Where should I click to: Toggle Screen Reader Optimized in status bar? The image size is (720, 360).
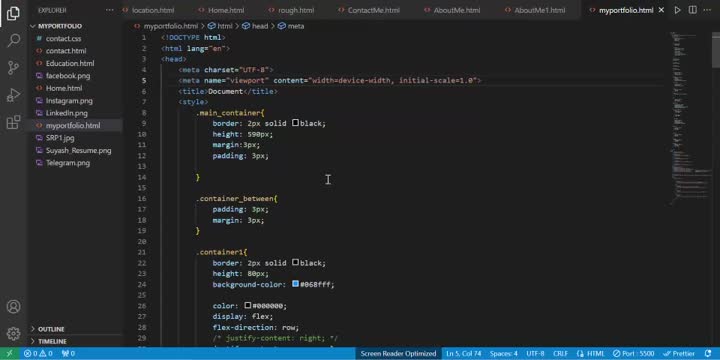398,354
